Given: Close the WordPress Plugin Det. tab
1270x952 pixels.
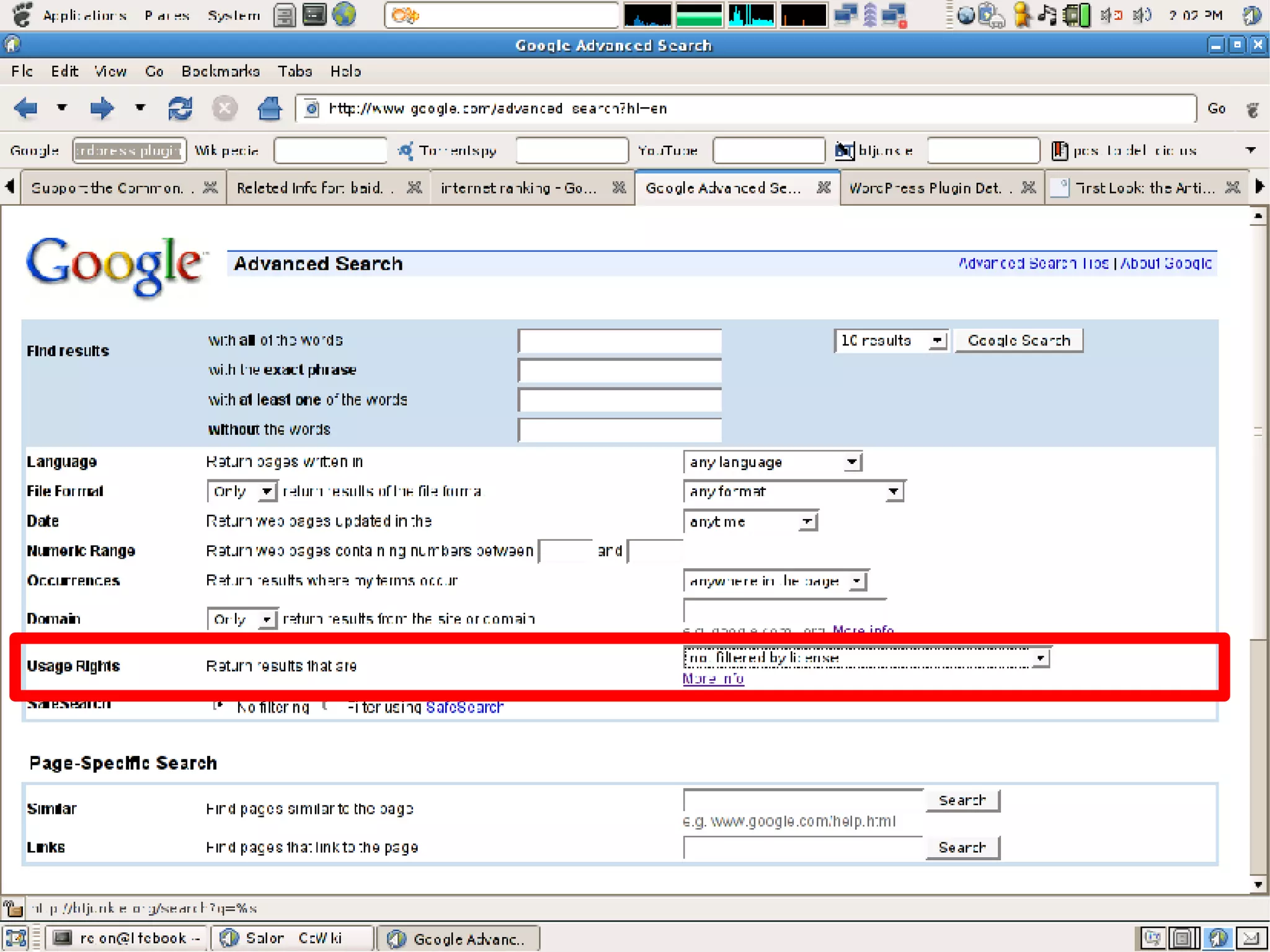Looking at the screenshot, I should [x=1029, y=187].
